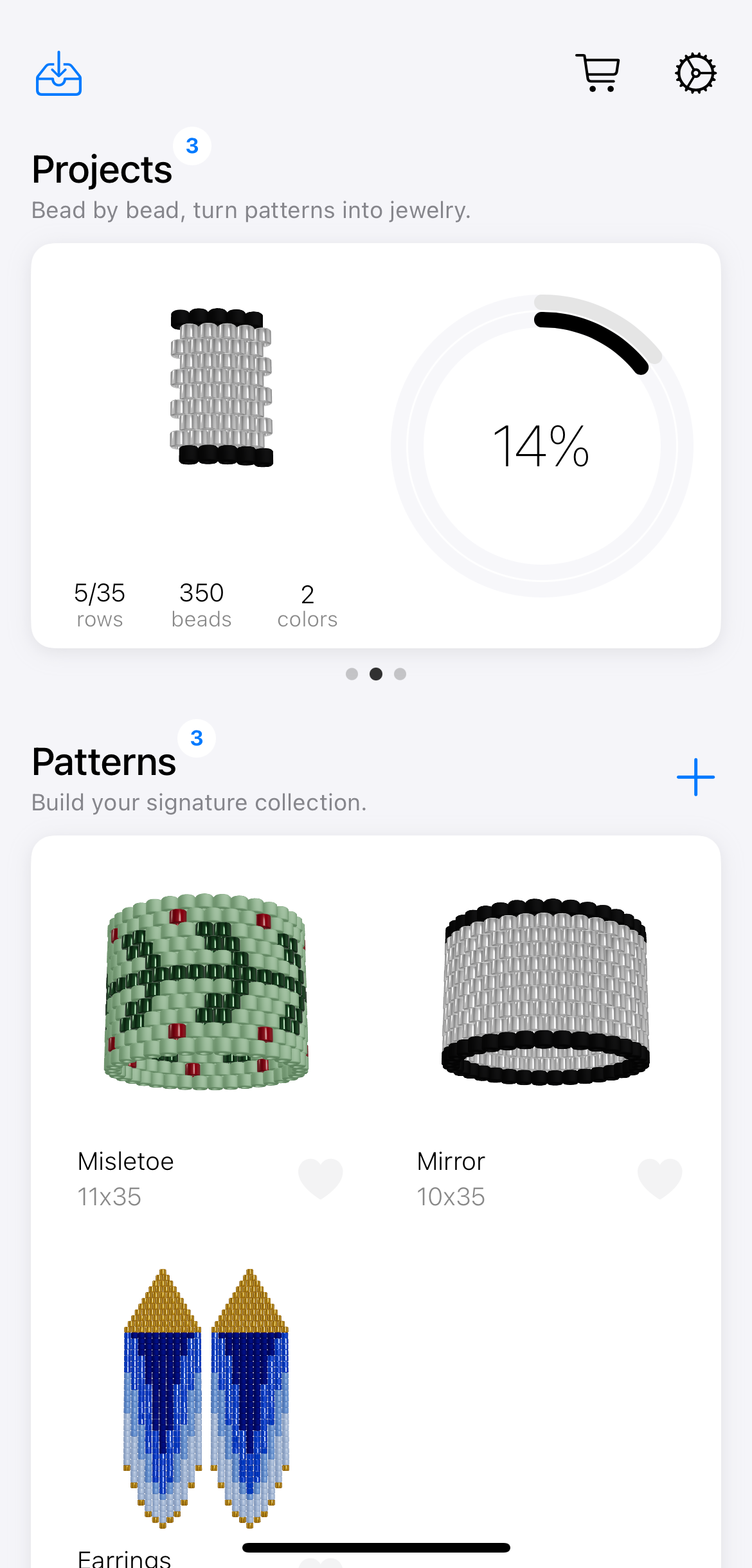
Task: Tap the Patterns section heading
Action: pos(104,762)
